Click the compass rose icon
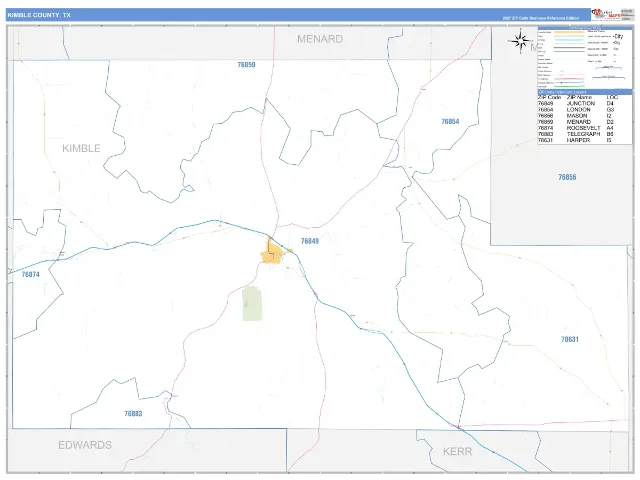This screenshot has width=640, height=480. pos(520,41)
